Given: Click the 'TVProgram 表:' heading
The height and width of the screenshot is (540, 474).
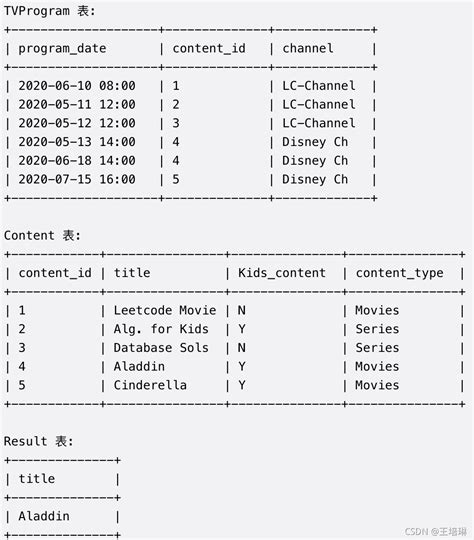Looking at the screenshot, I should click(x=49, y=11).
